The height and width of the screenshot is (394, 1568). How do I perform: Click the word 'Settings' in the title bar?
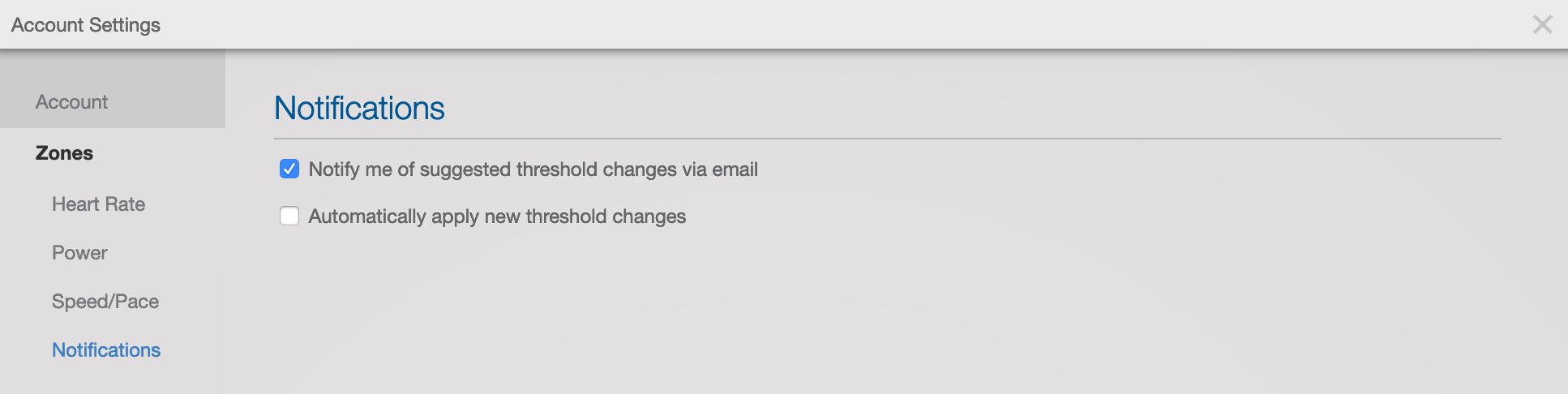coord(125,25)
